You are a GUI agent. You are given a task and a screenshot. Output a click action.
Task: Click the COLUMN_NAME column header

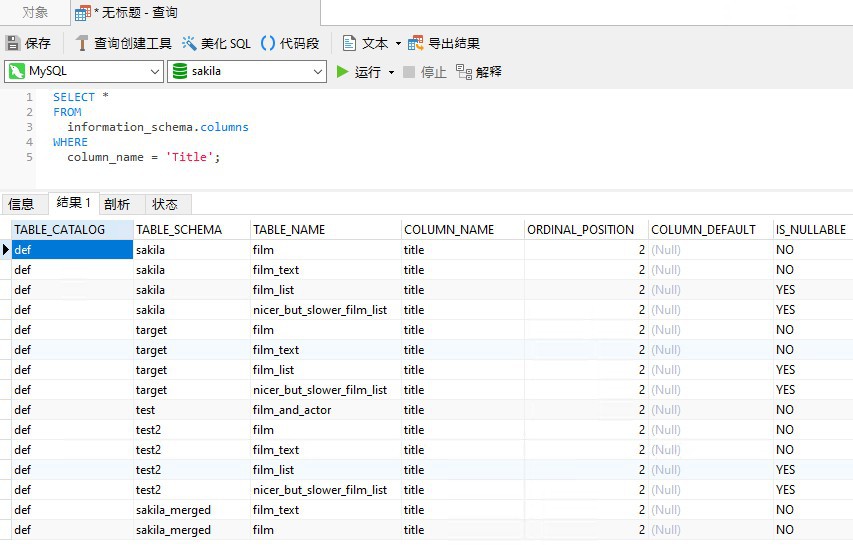pyautogui.click(x=462, y=230)
